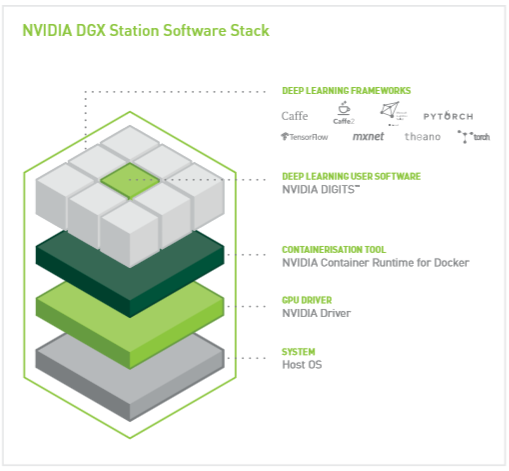The width and height of the screenshot is (509, 471).
Task: Click the polygon-shaped framework logo beside PyTorch
Action: [393, 113]
